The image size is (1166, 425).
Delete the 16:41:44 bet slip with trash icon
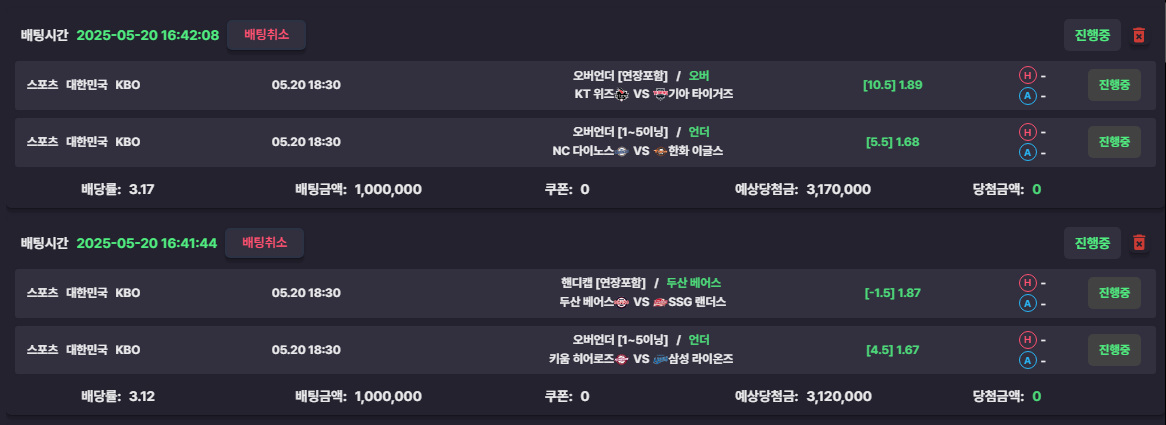pos(1138,243)
